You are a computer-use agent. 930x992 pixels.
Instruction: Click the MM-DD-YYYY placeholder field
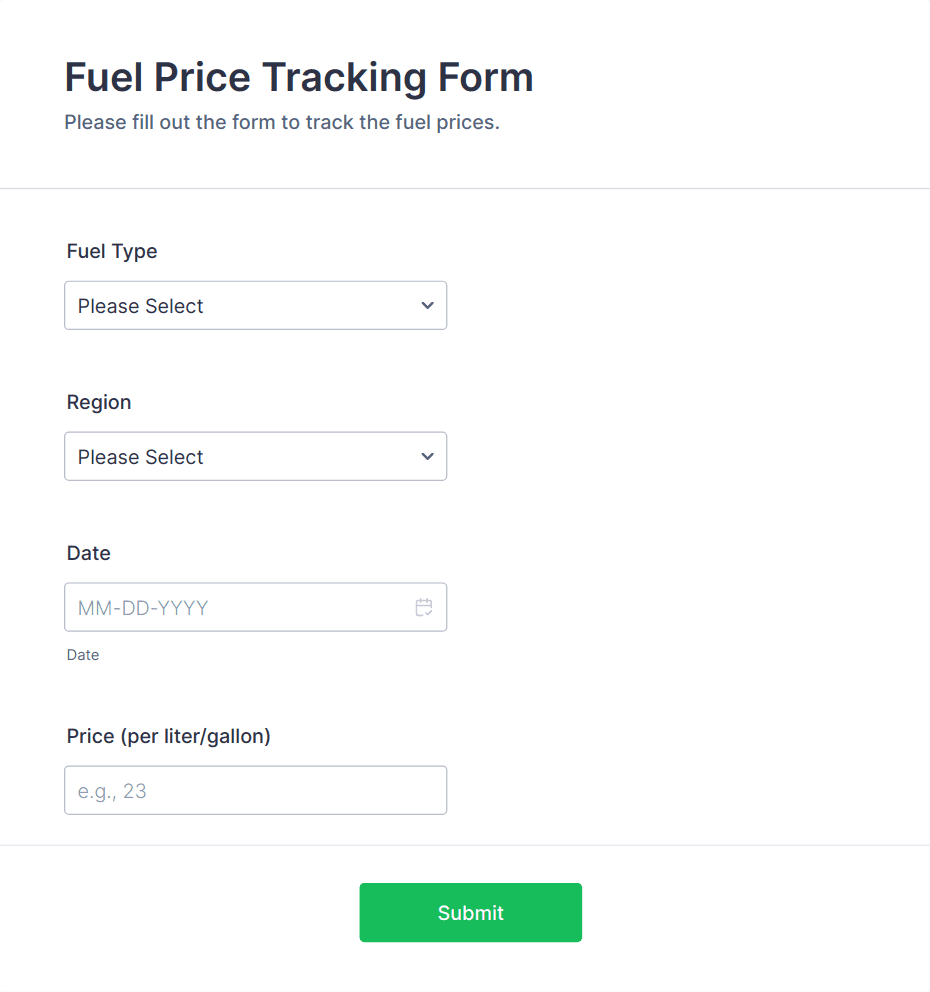(x=230, y=607)
